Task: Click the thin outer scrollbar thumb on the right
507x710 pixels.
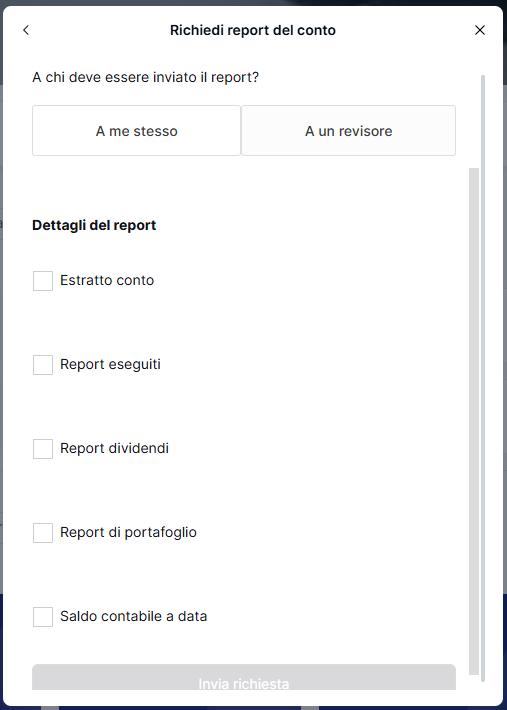Action: click(x=483, y=378)
